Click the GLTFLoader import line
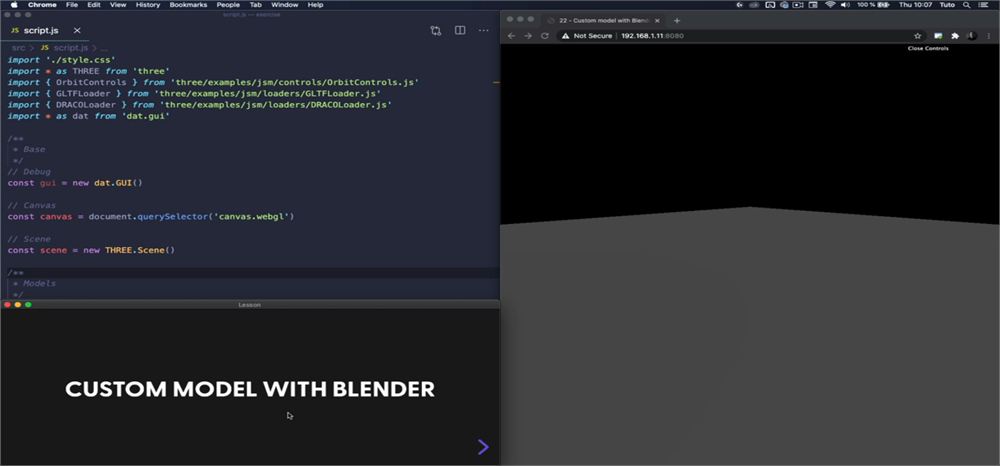The image size is (1000, 466). (x=195, y=93)
